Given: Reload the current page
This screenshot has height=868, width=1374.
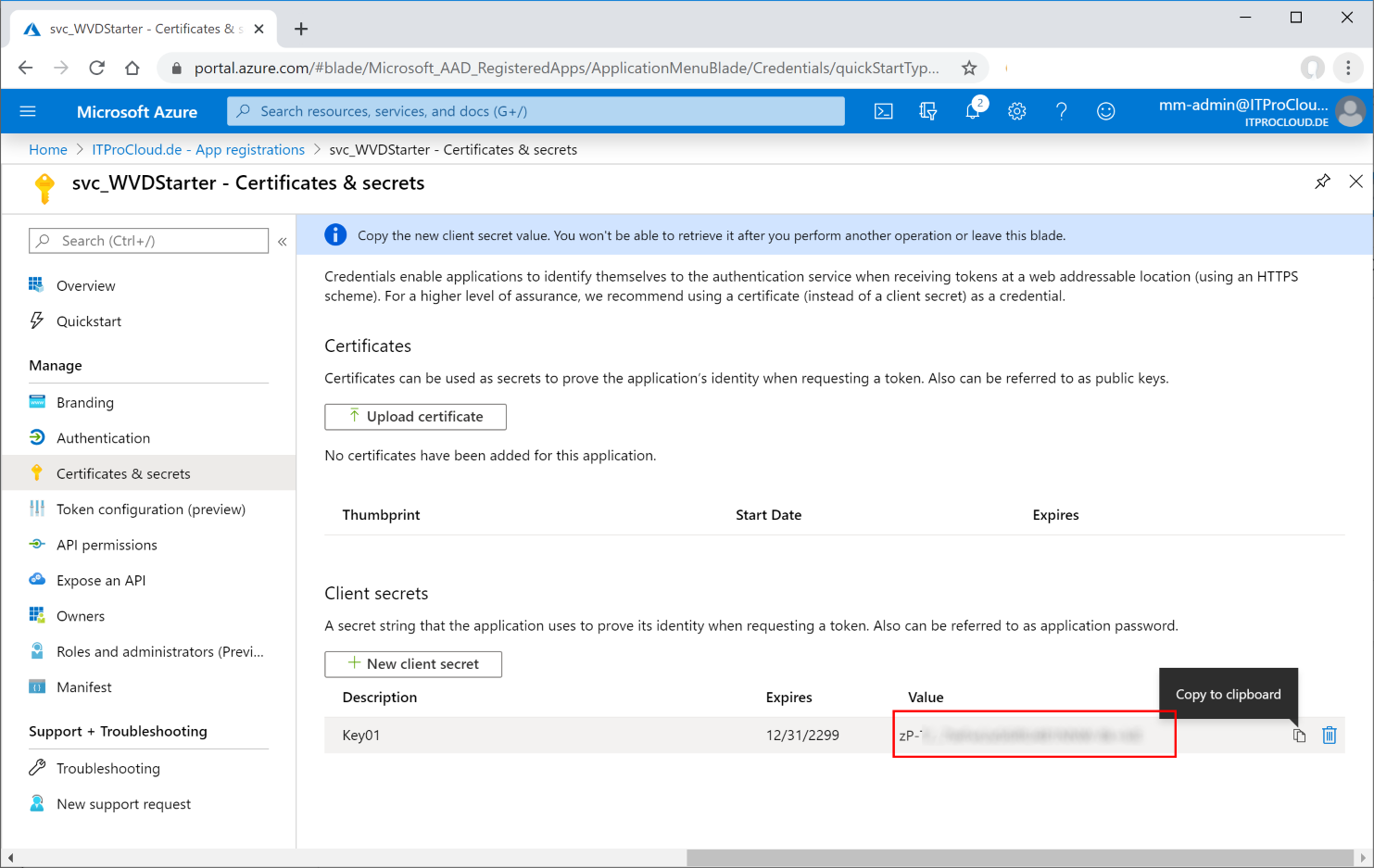Looking at the screenshot, I should [x=96, y=68].
